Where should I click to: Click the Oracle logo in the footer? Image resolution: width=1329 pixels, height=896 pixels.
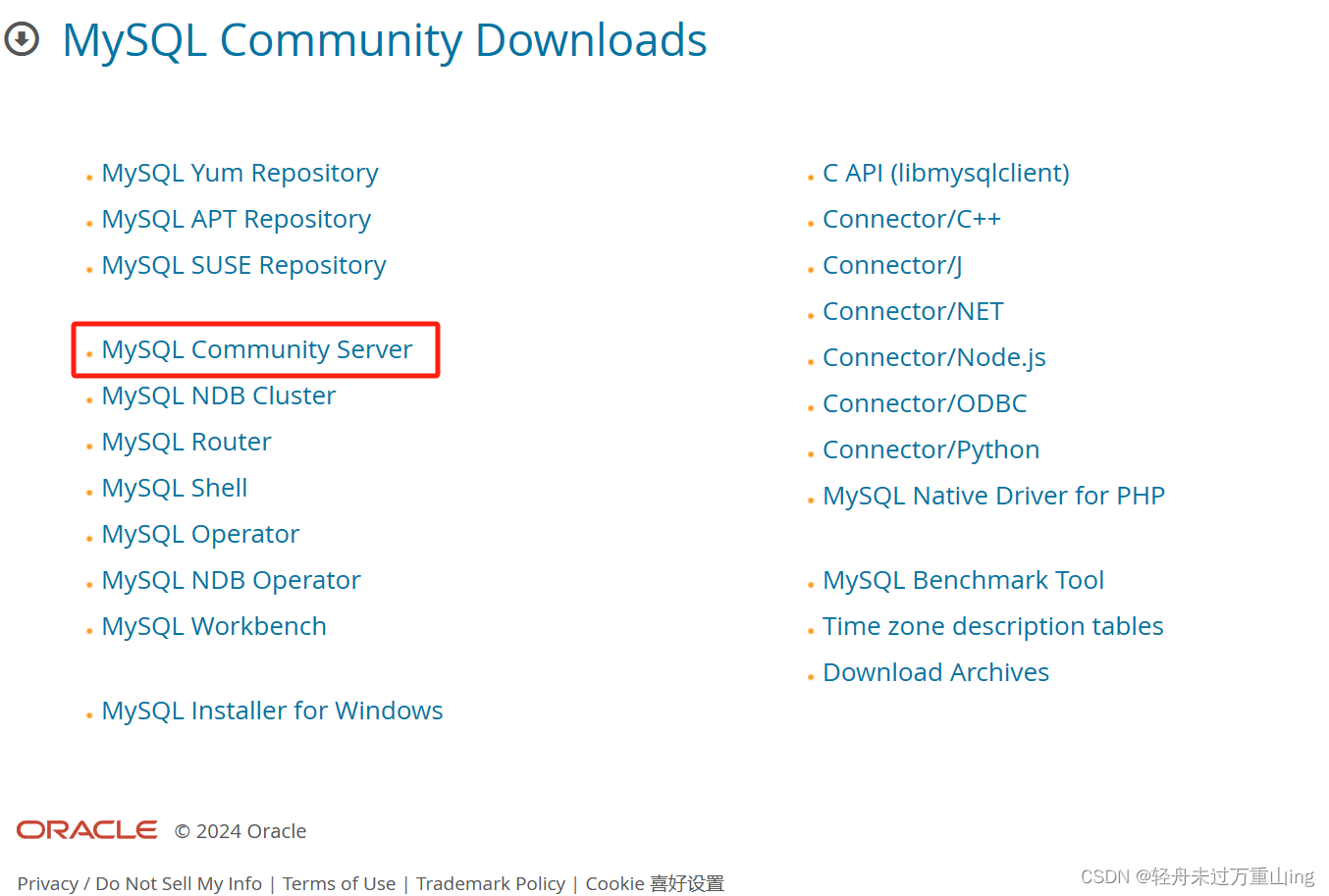pyautogui.click(x=87, y=830)
